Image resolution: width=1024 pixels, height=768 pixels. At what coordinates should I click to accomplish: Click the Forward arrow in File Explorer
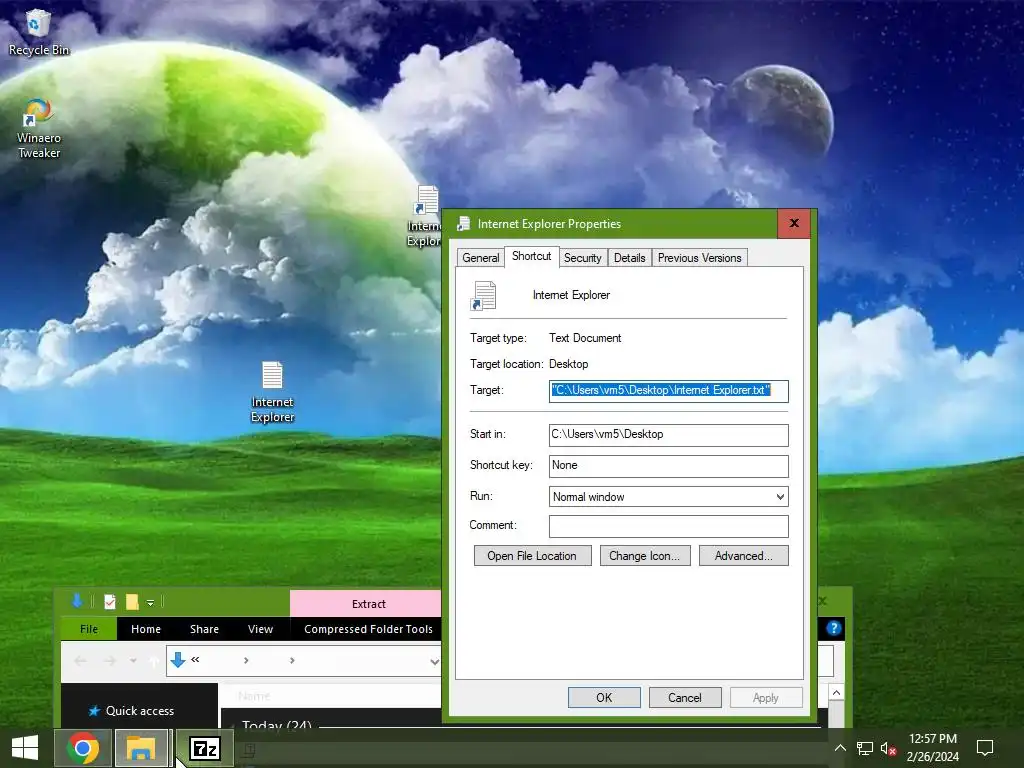(x=110, y=661)
